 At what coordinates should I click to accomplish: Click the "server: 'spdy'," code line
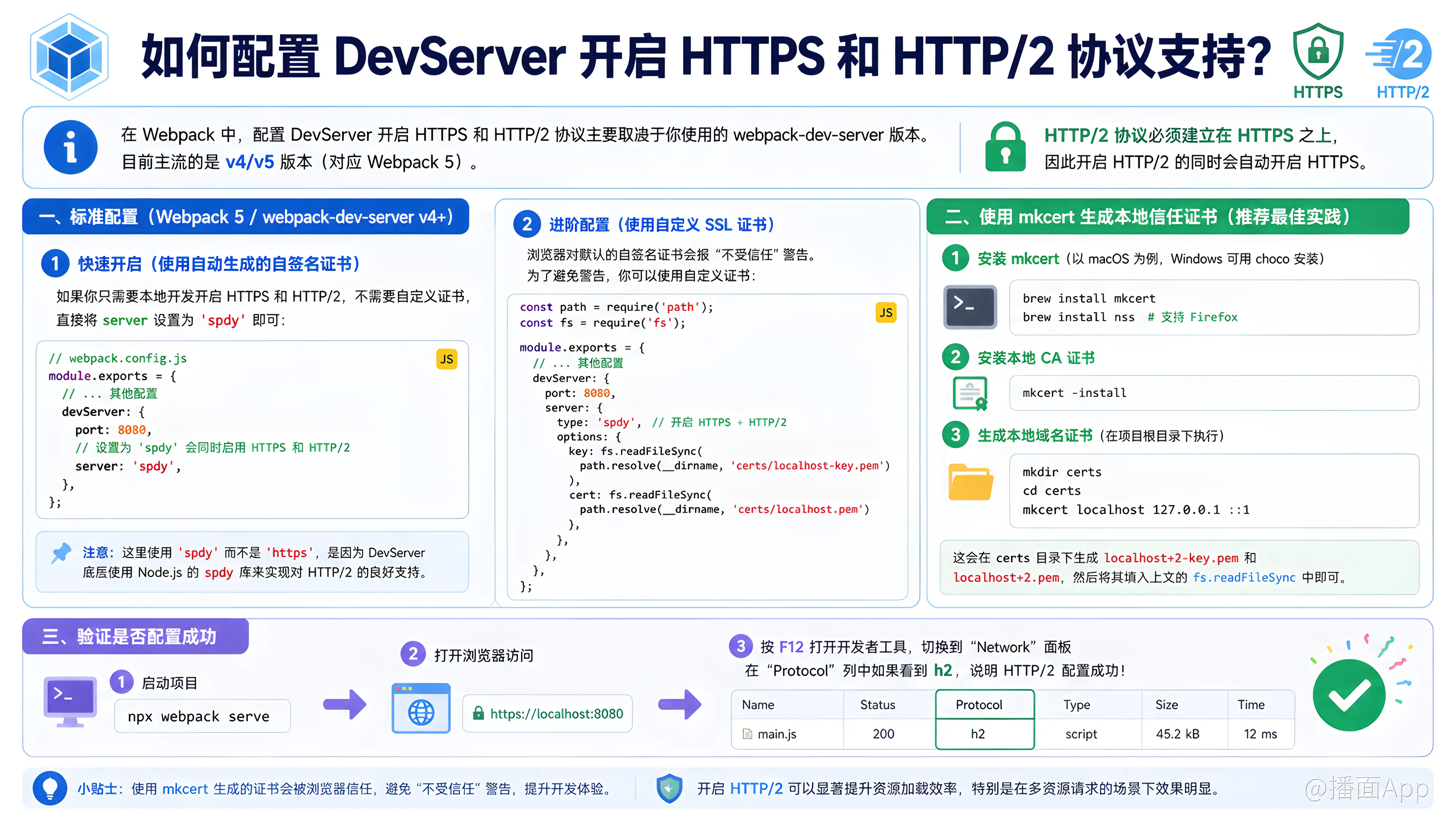(x=128, y=466)
